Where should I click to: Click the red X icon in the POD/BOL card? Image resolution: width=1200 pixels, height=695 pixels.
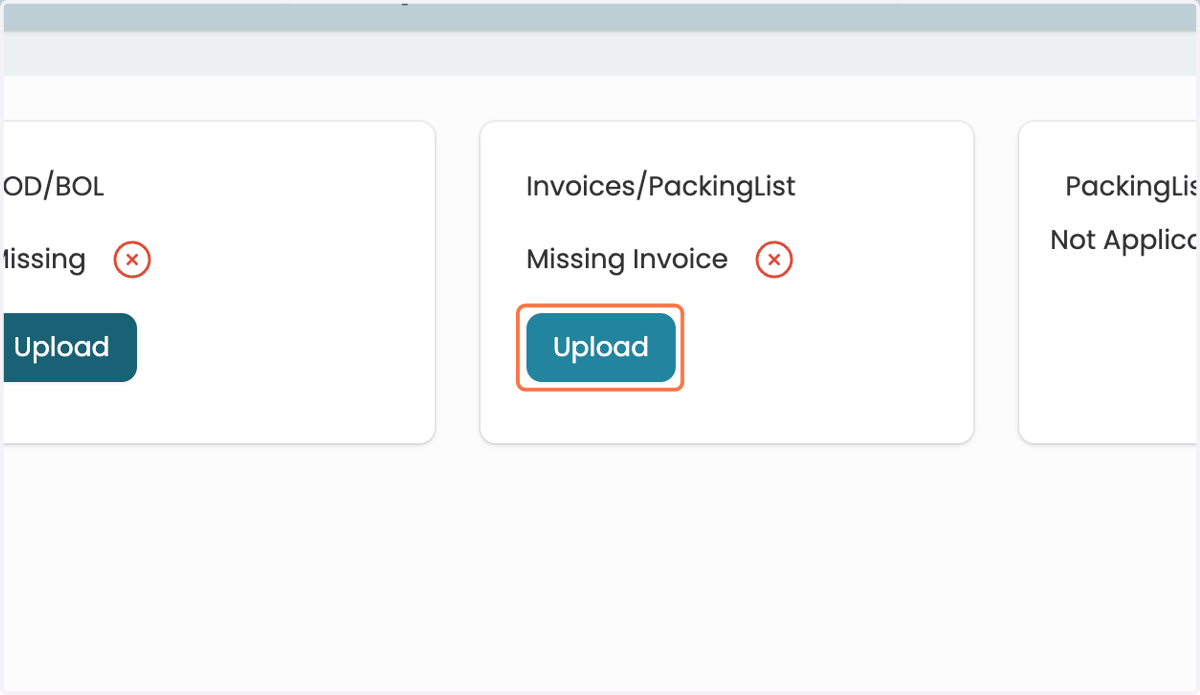point(132,260)
